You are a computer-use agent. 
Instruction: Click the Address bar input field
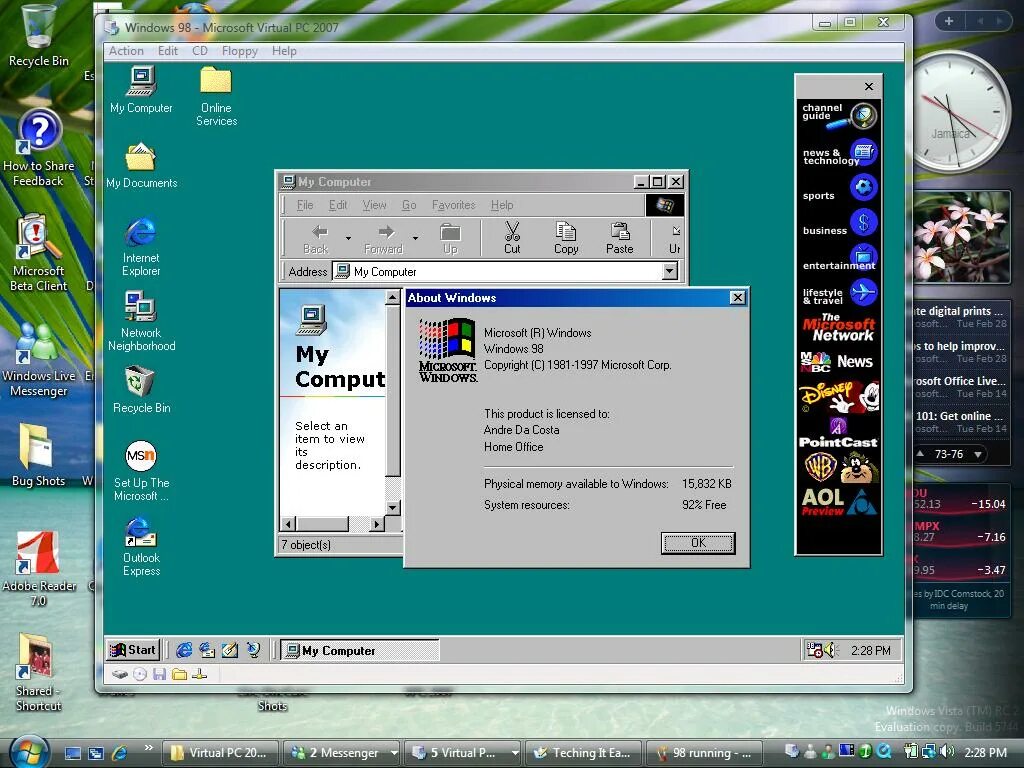click(x=498, y=272)
